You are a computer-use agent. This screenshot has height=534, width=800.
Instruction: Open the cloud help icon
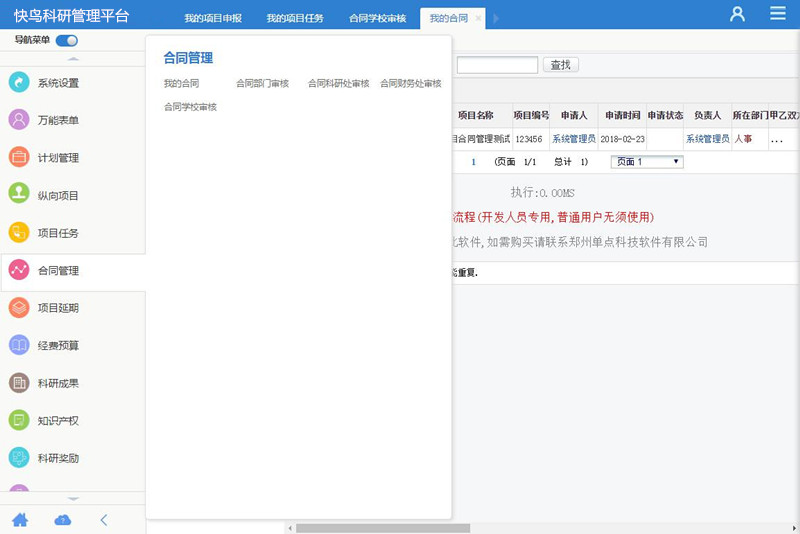point(63,520)
